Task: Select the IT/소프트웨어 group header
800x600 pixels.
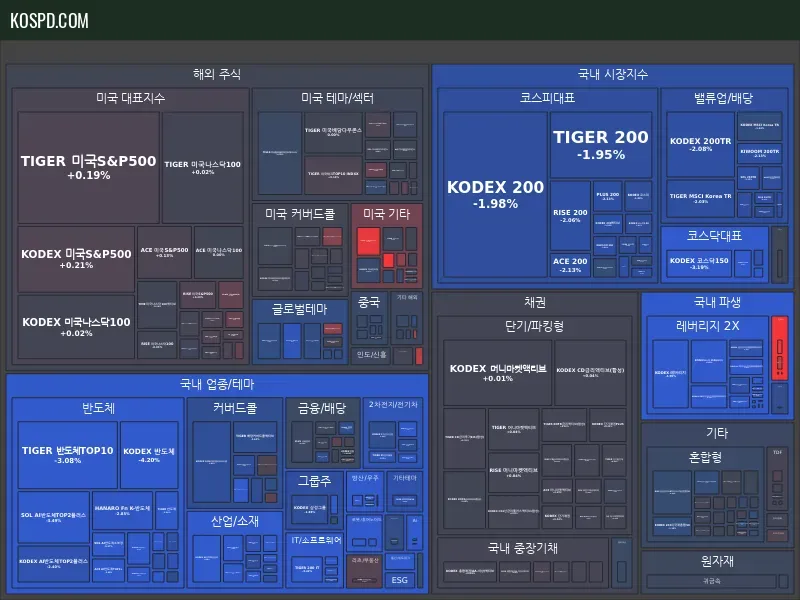Action: (x=316, y=540)
